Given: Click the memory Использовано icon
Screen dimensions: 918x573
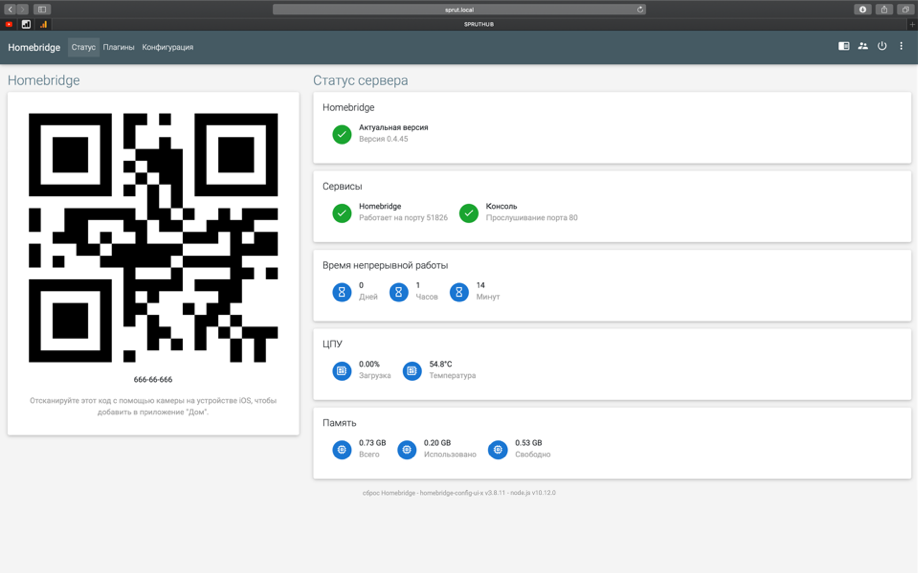Looking at the screenshot, I should (x=407, y=450).
